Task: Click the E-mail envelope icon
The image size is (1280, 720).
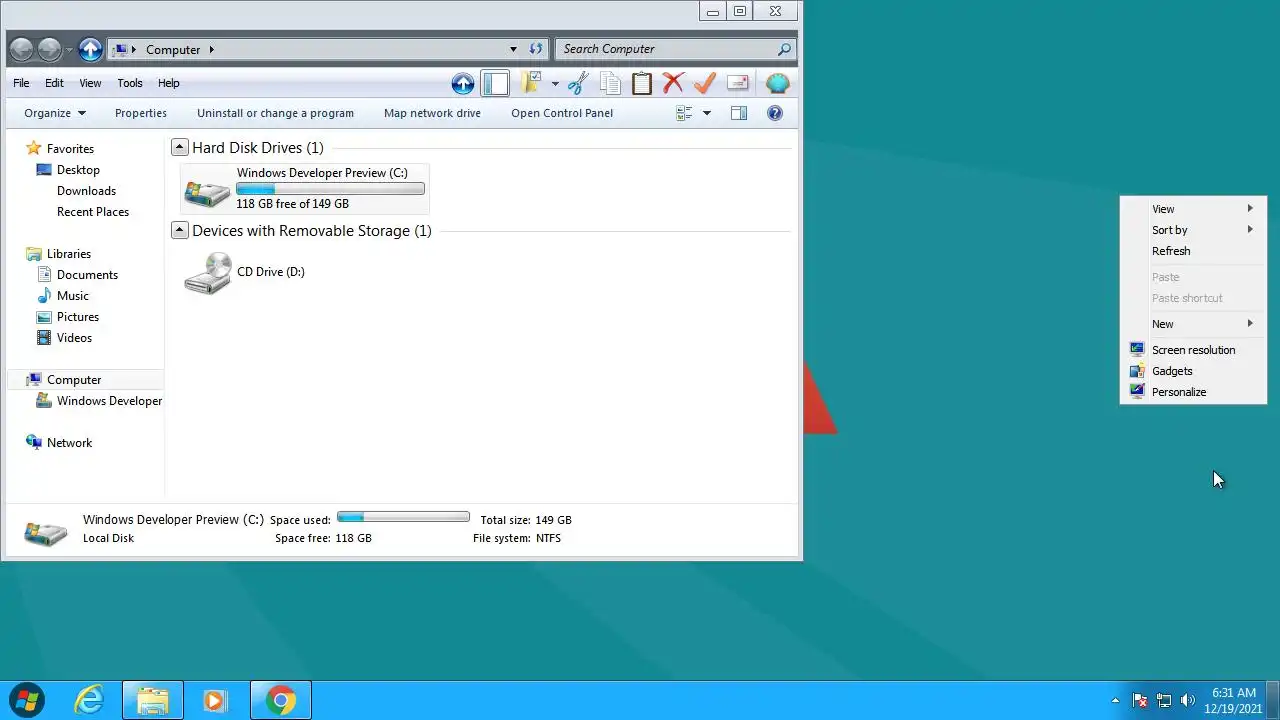Action: tap(738, 84)
